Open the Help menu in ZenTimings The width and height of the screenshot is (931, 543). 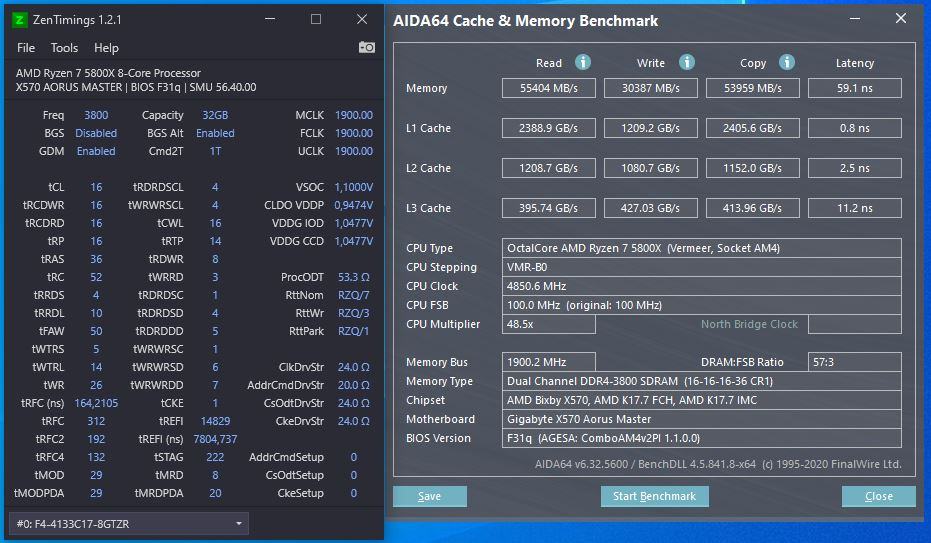[106, 48]
